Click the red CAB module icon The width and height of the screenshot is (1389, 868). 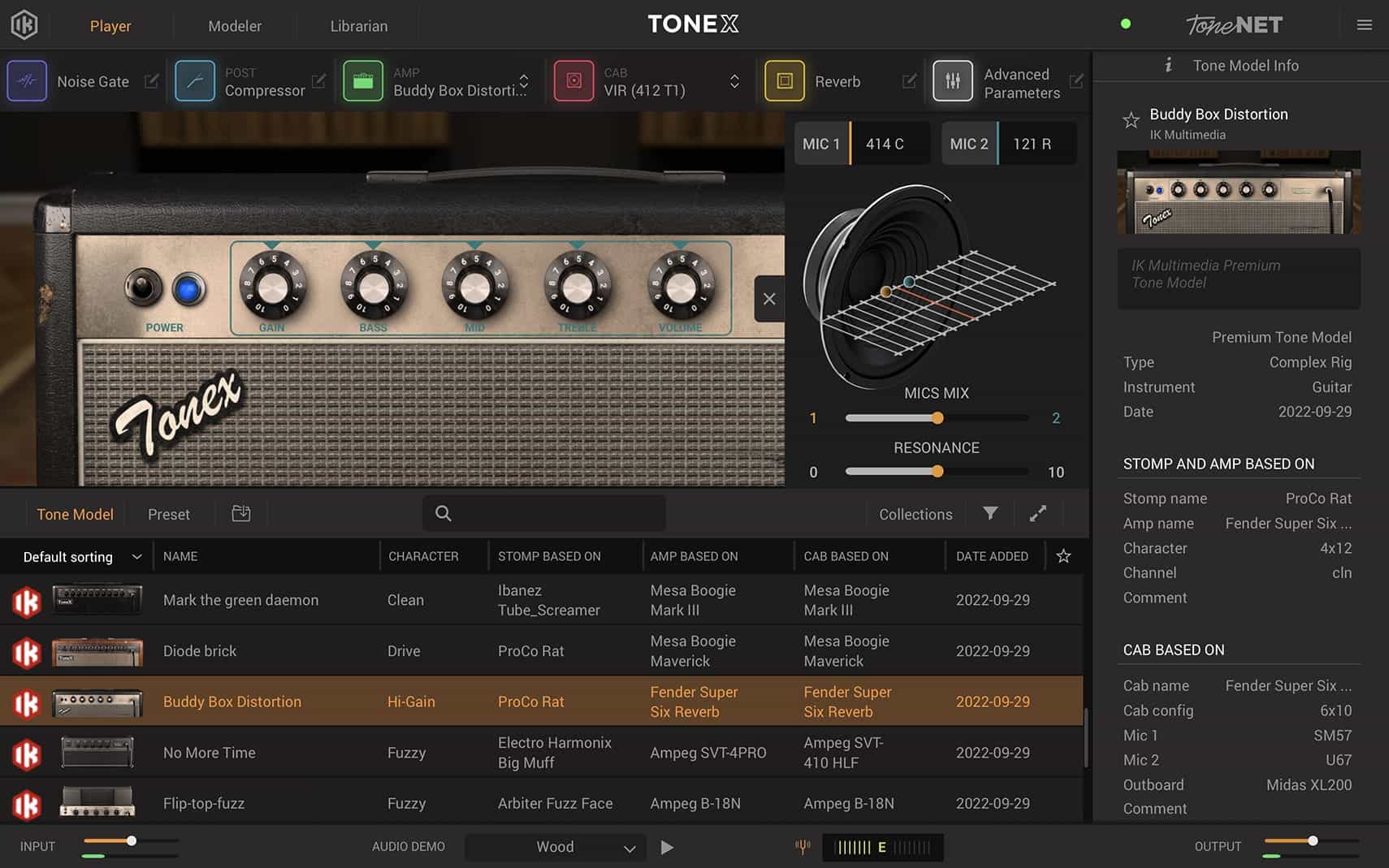(573, 81)
